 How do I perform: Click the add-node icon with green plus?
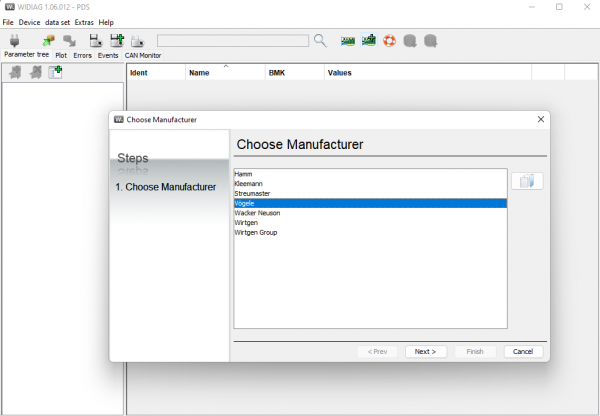pyautogui.click(x=56, y=72)
